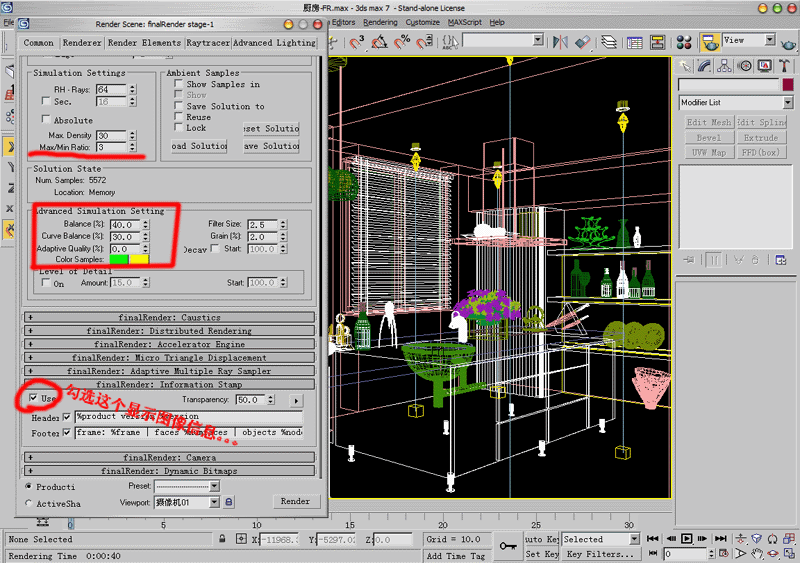The height and width of the screenshot is (563, 800).
Task: Open the Modifier List dropdown
Action: click(x=736, y=102)
